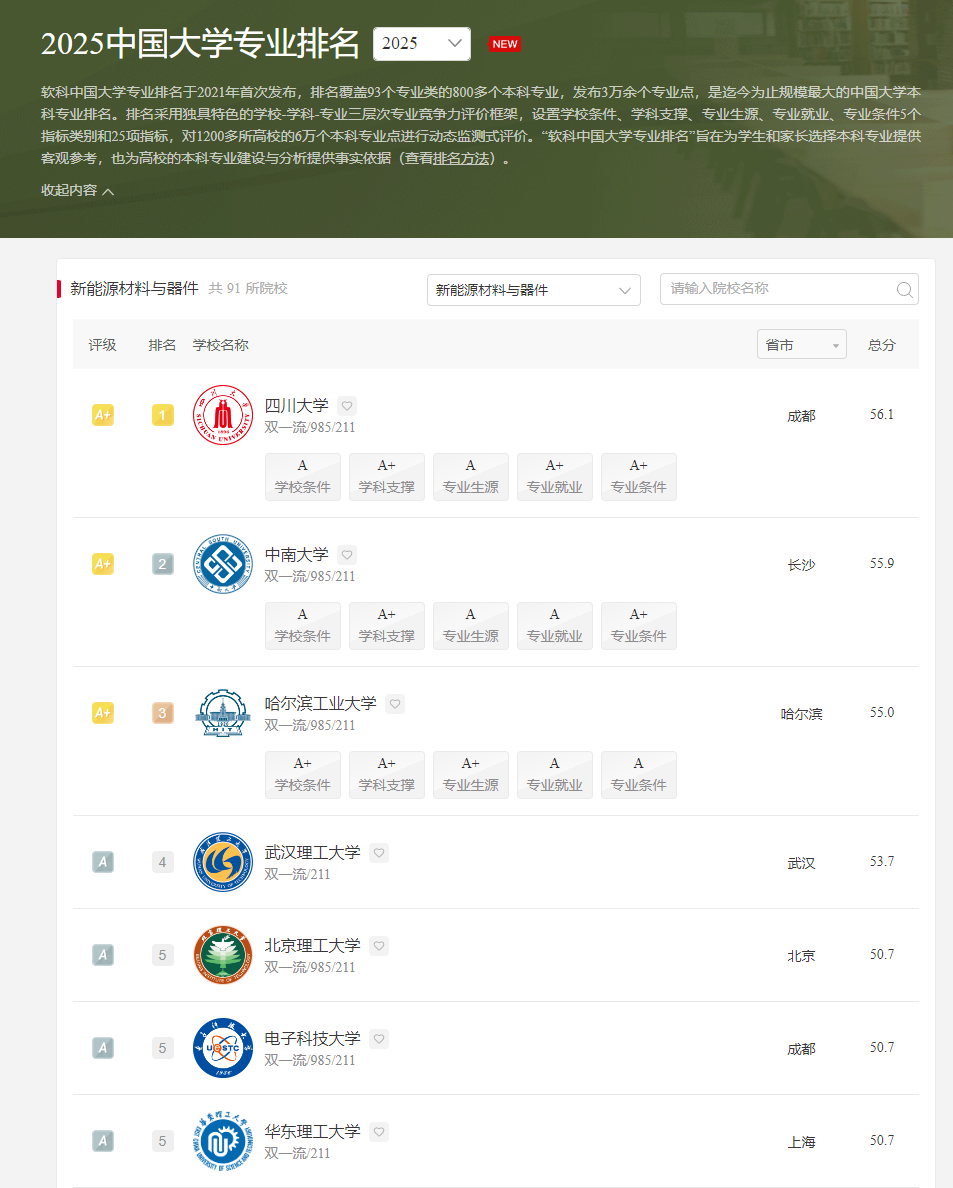
Task: Click 华东理工大学's rank 5 badge
Action: [x=163, y=1141]
